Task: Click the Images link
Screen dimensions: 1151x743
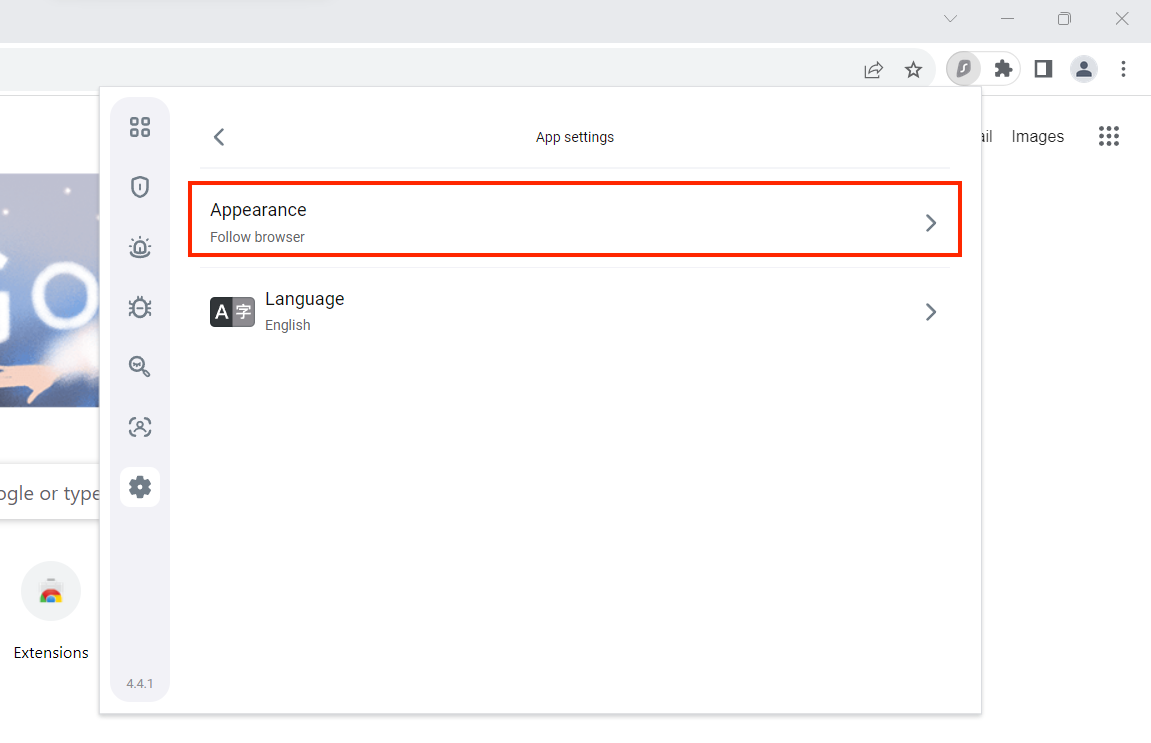Action: [1037, 137]
